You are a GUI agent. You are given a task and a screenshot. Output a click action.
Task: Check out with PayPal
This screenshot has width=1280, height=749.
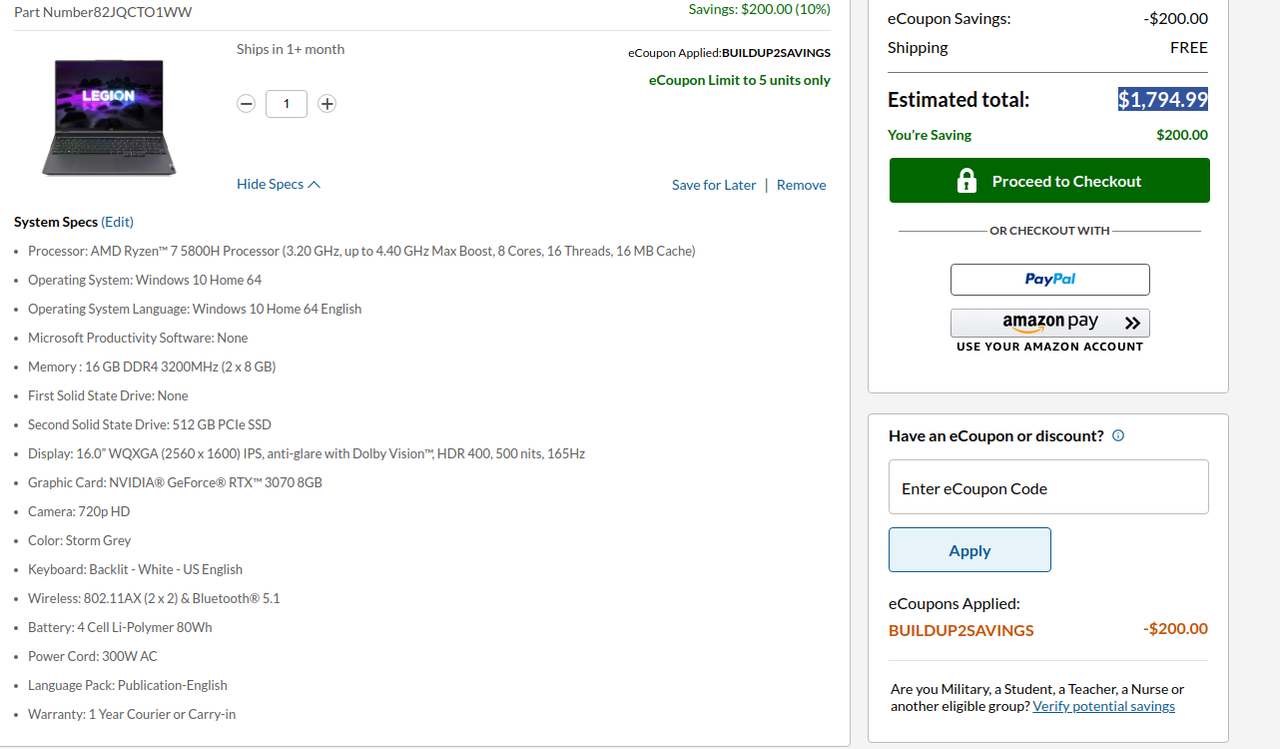coord(1050,279)
